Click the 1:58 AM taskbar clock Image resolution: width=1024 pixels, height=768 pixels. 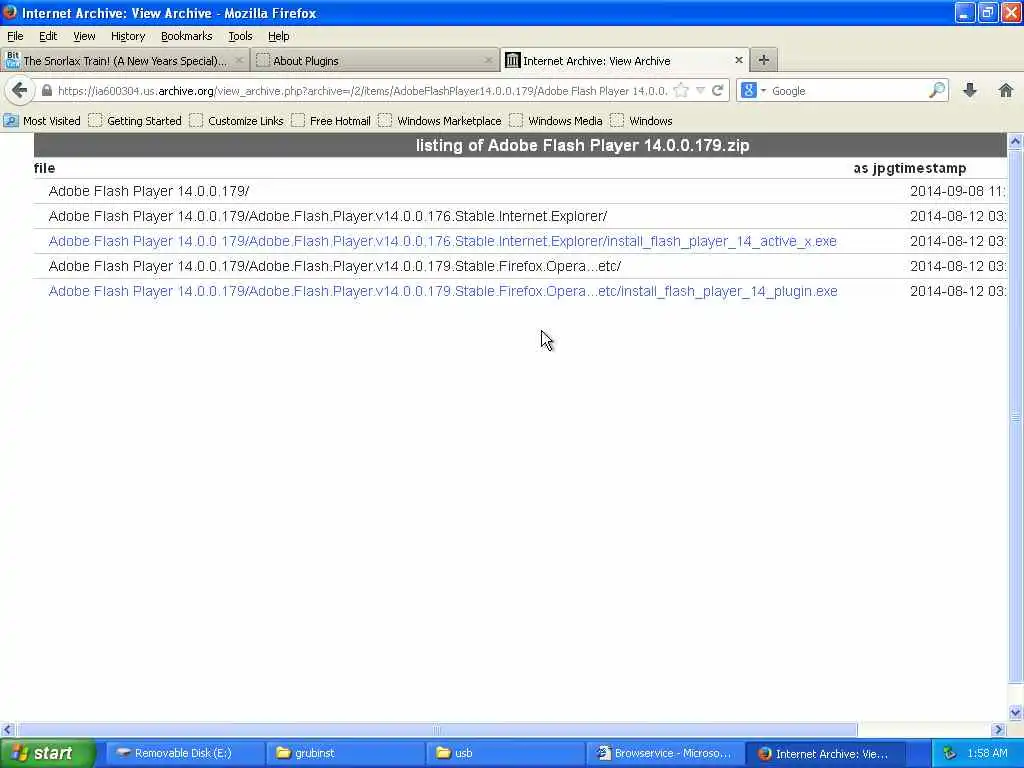coord(987,753)
